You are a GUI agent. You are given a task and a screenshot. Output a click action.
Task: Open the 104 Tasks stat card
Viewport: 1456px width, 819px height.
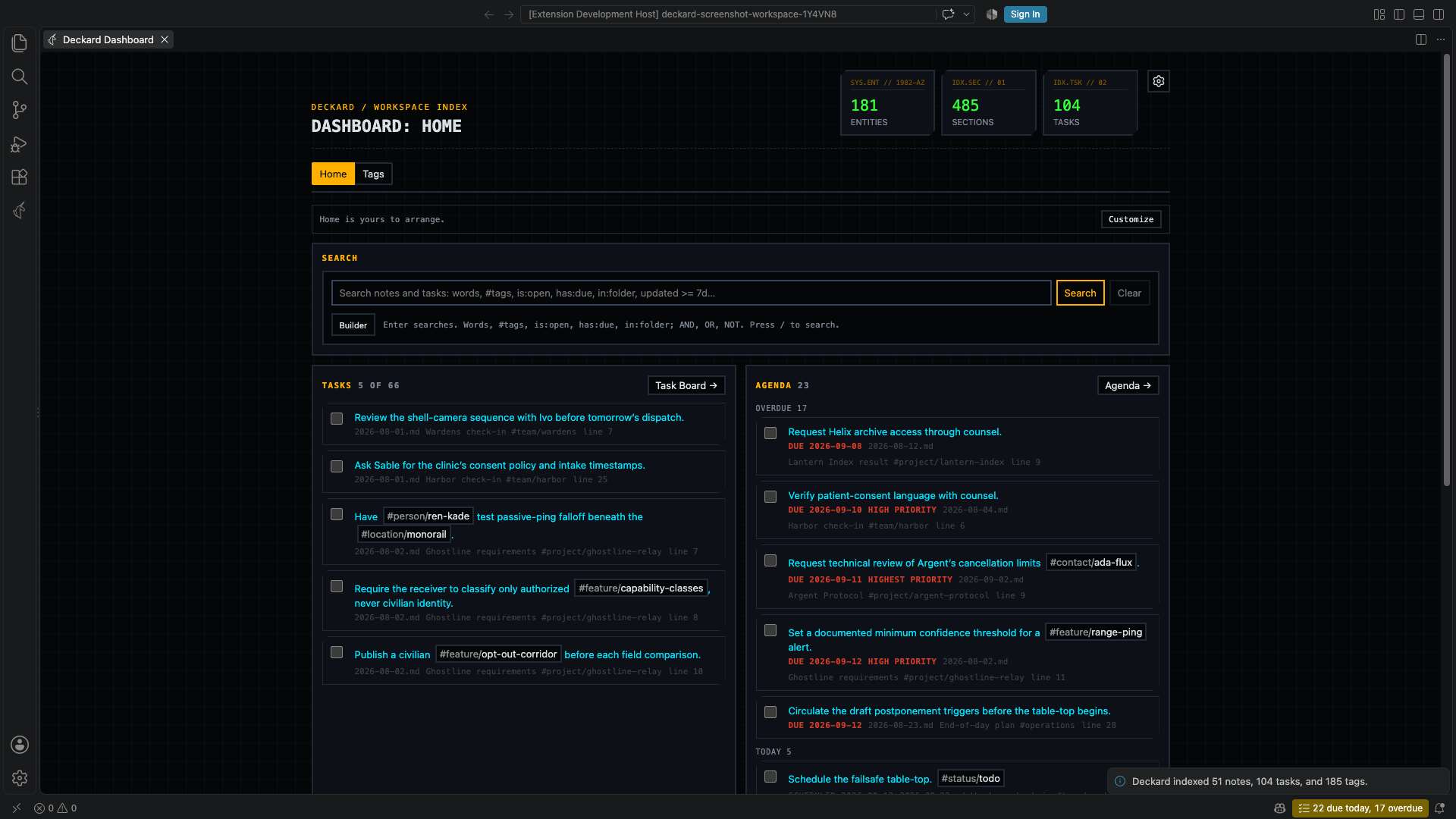pos(1090,103)
